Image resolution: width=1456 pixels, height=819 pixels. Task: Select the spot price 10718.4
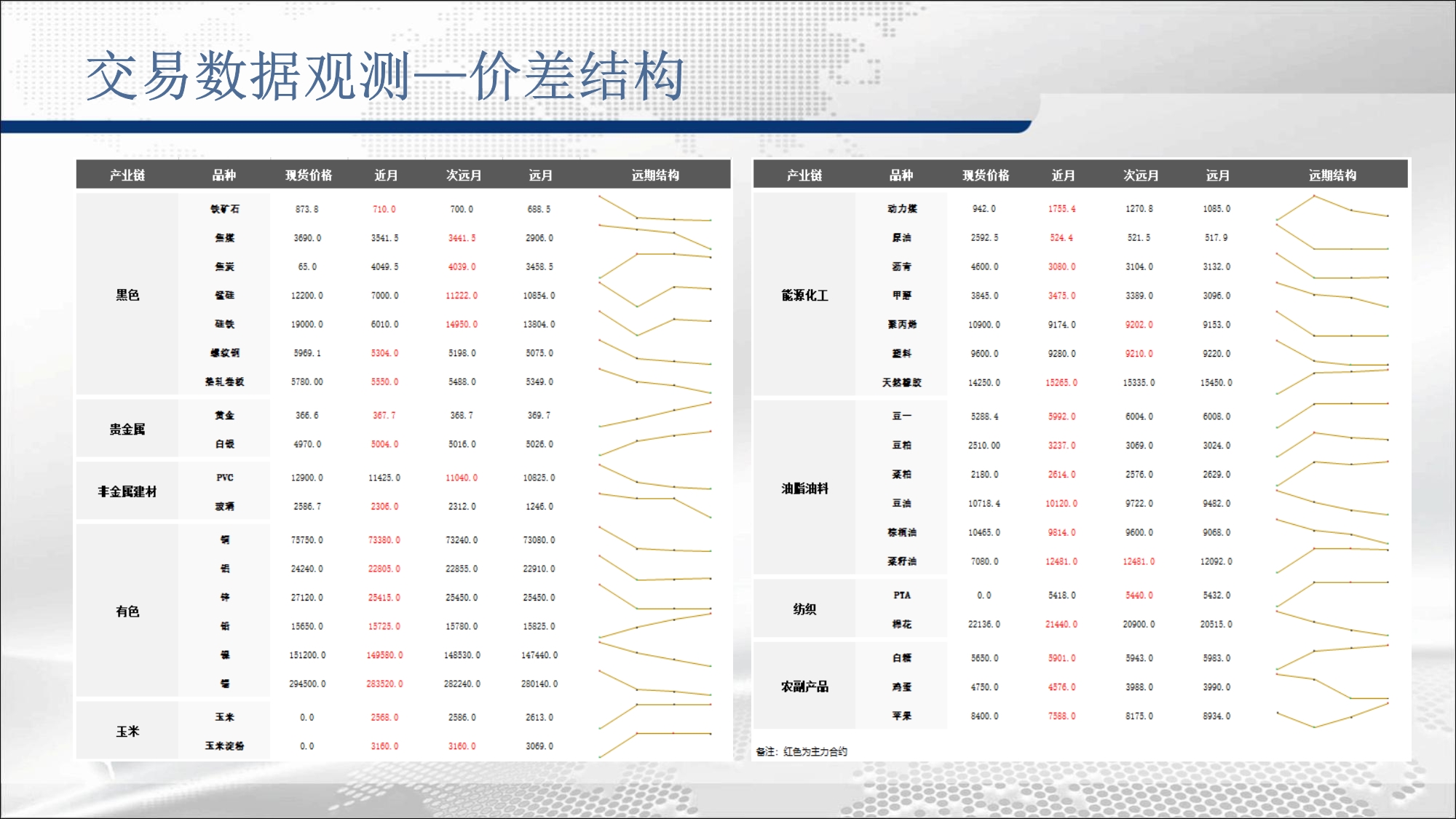984,503
